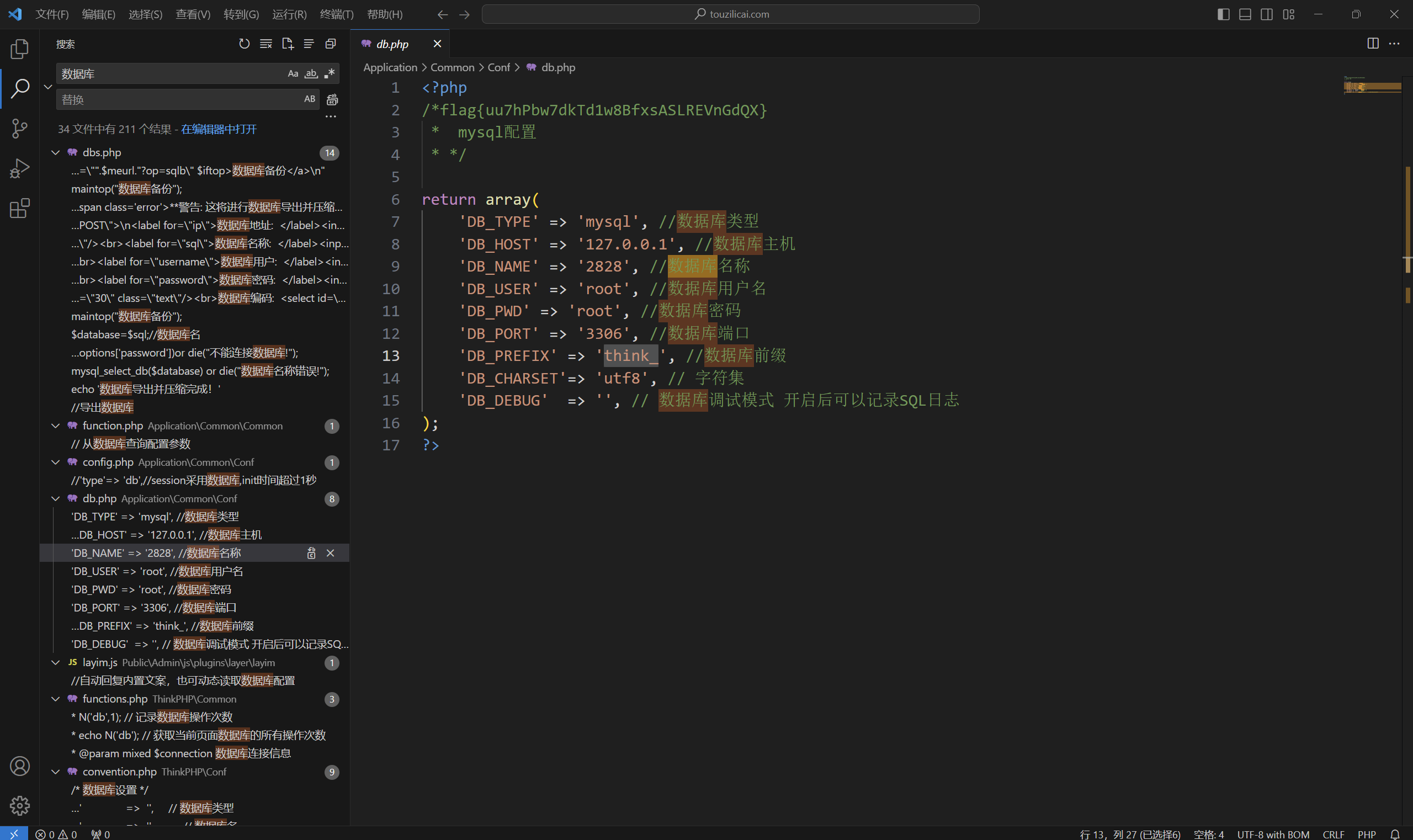Split the editor to the right
This screenshot has width=1413, height=840.
click(1373, 44)
